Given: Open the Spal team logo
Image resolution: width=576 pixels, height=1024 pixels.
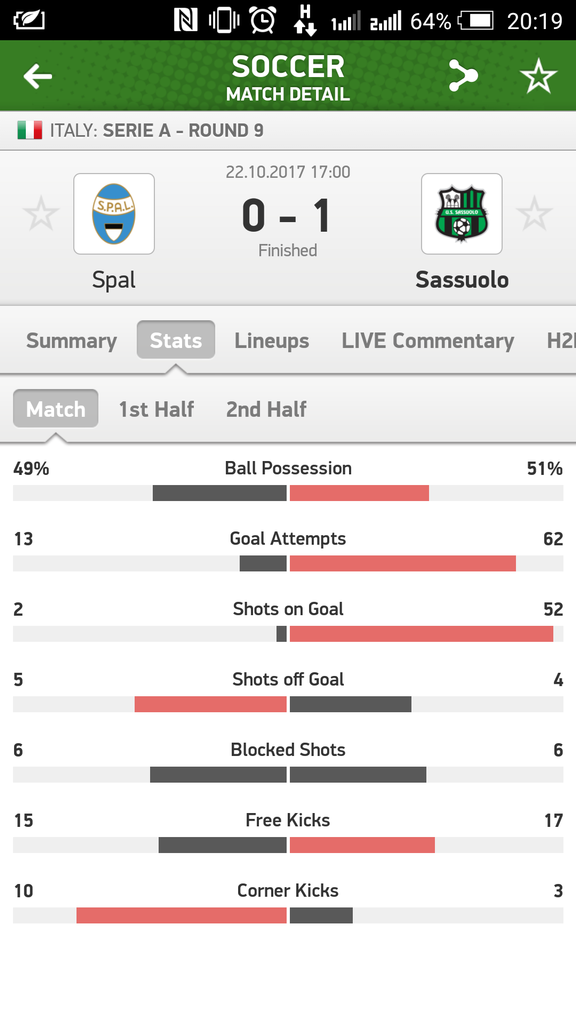Looking at the screenshot, I should pyautogui.click(x=114, y=214).
